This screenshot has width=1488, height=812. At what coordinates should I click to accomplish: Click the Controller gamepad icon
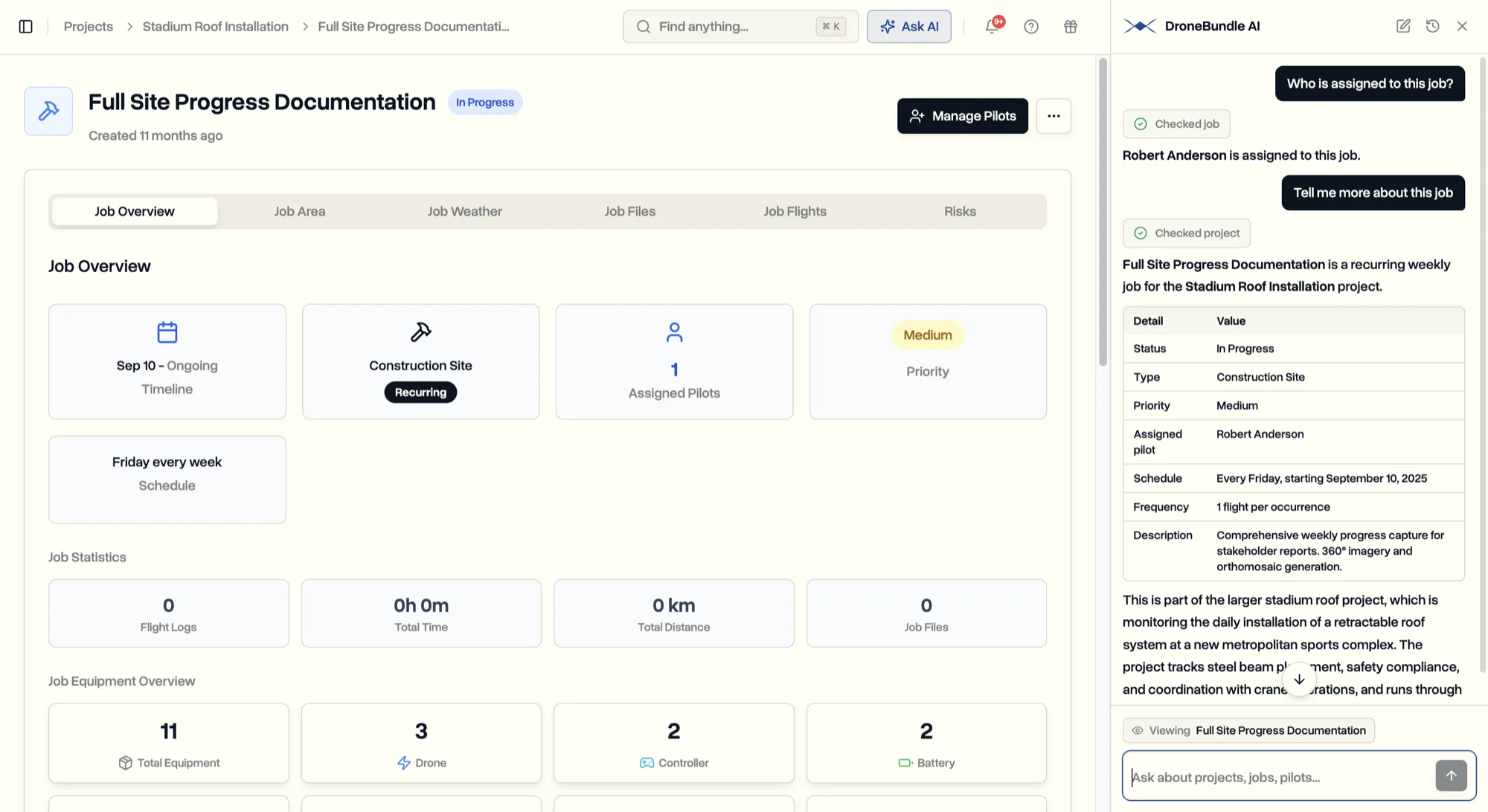(x=647, y=763)
